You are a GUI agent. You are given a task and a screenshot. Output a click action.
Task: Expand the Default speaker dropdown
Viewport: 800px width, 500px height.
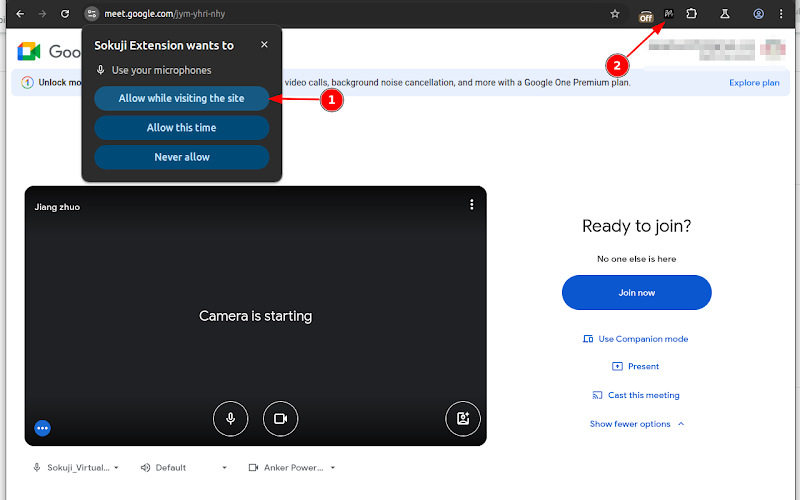(x=184, y=467)
